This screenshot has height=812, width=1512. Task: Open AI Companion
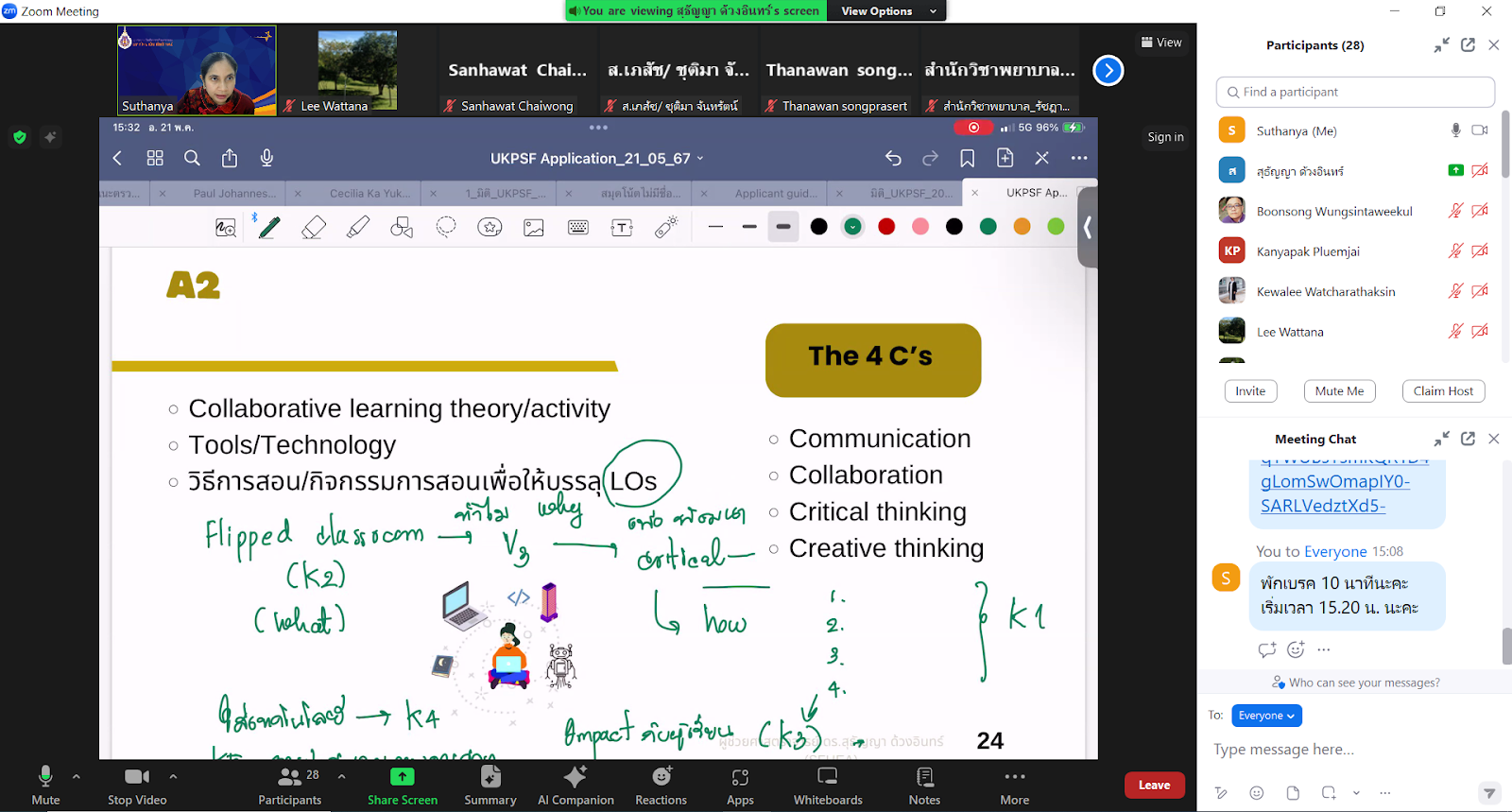(576, 786)
